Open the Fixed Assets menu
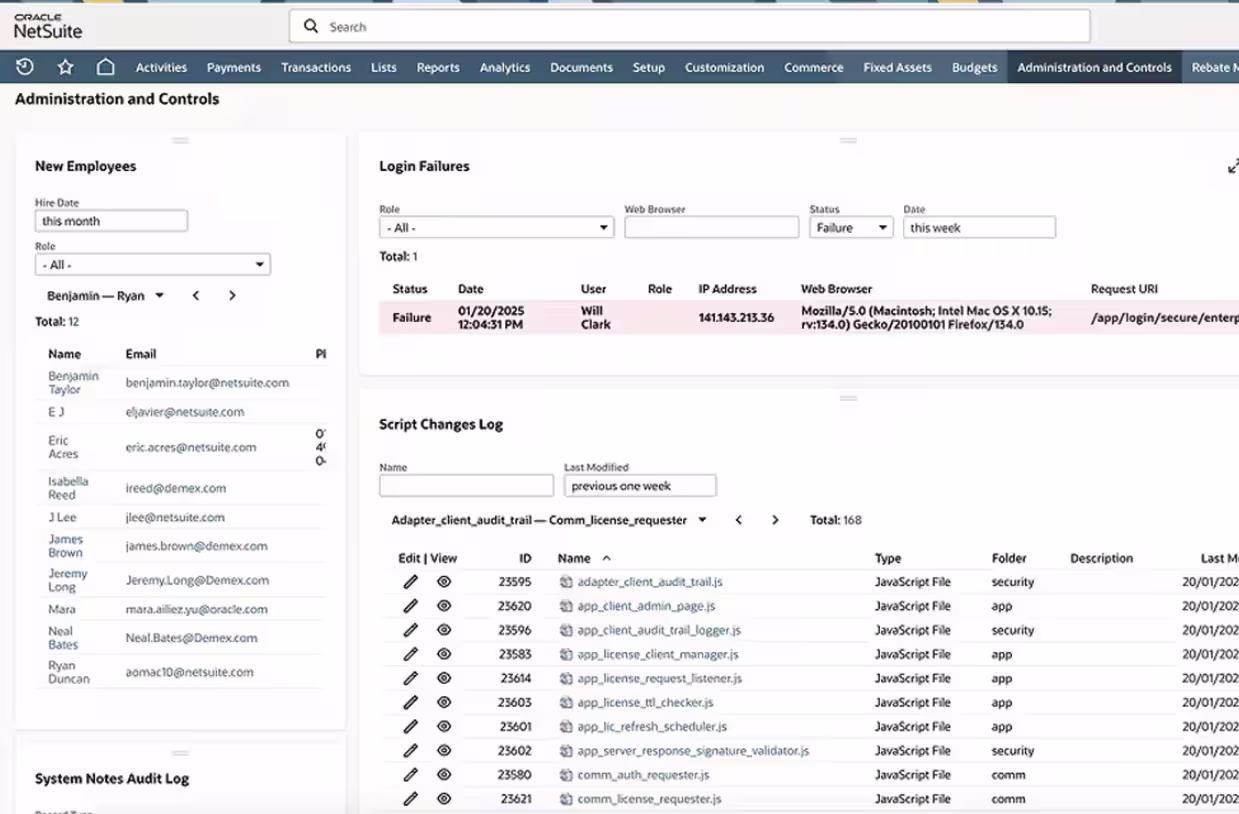The image size is (1239, 814). point(897,67)
